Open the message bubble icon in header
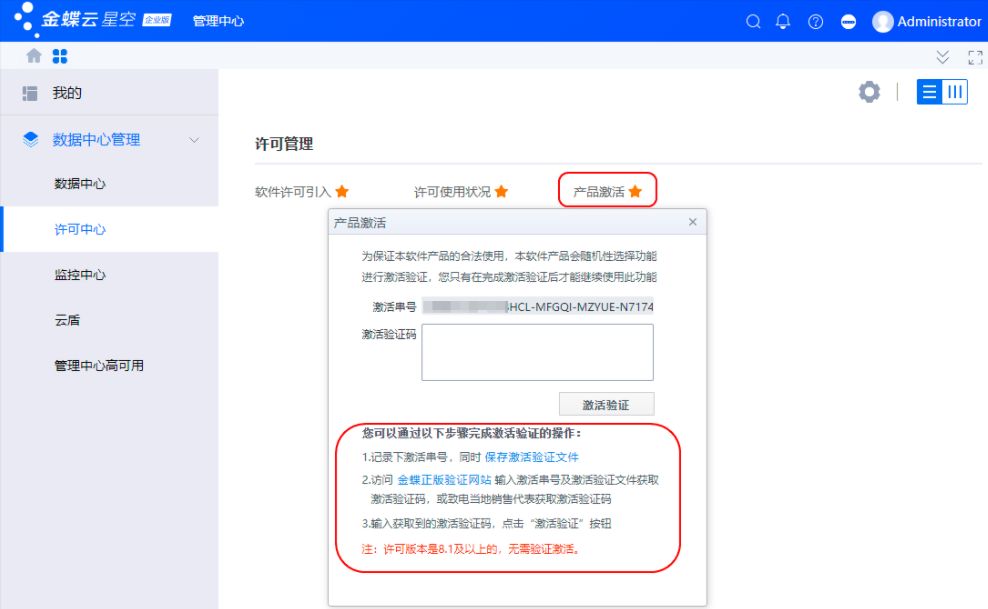Image resolution: width=988 pixels, height=609 pixels. [848, 21]
